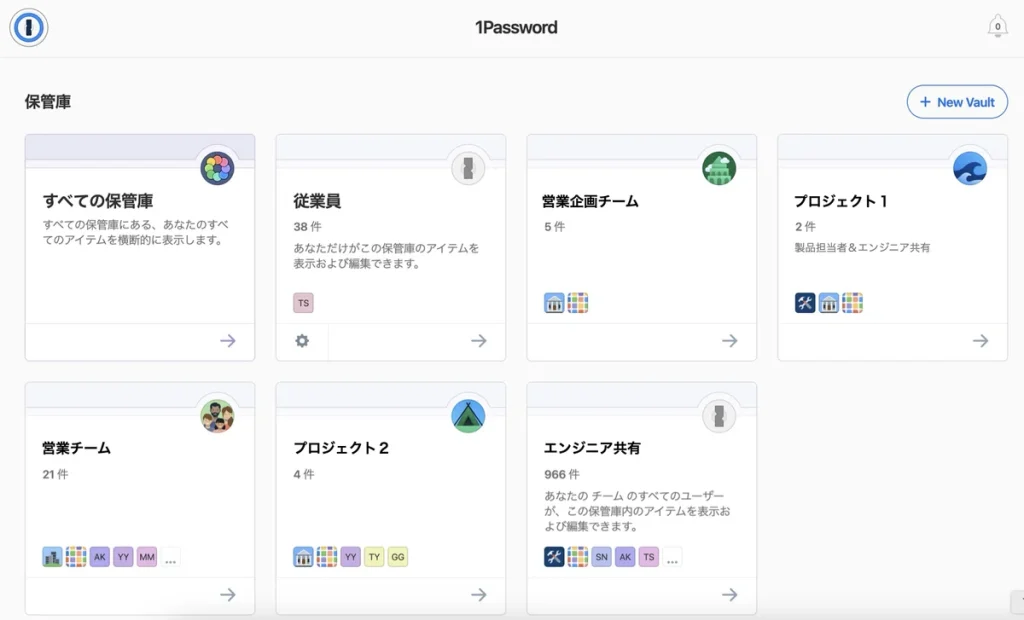
Task: Click the SN user badge on エンジニア共有
Action: (x=601, y=557)
